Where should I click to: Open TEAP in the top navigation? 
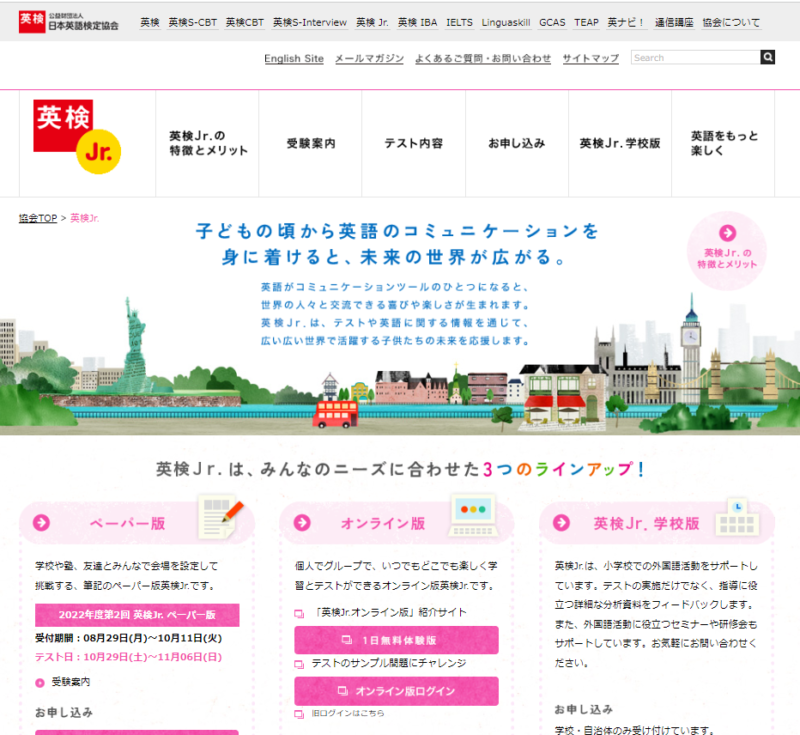586,22
